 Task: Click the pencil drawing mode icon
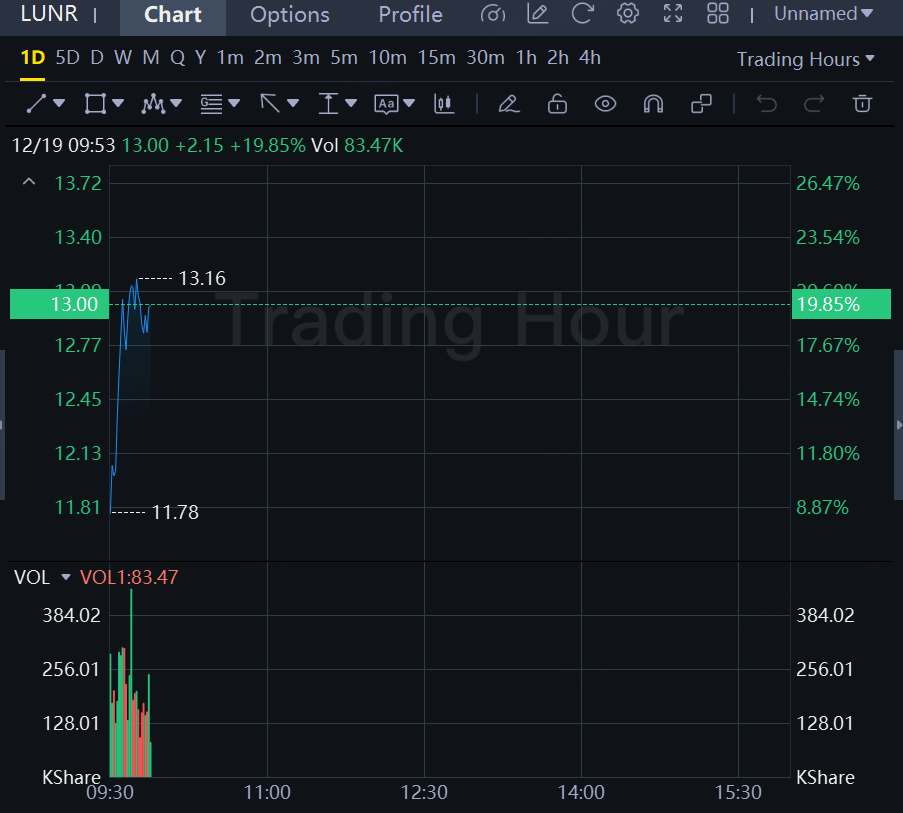pyautogui.click(x=509, y=104)
